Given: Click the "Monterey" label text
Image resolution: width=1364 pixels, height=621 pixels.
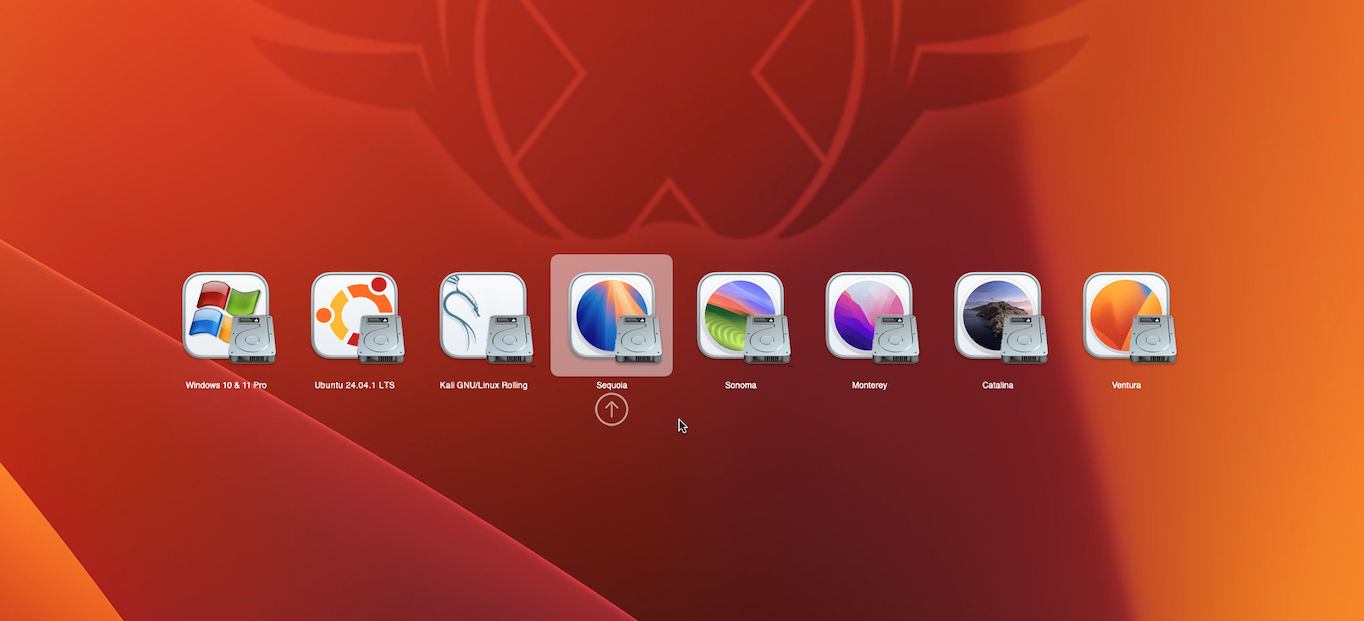Looking at the screenshot, I should click(x=869, y=385).
